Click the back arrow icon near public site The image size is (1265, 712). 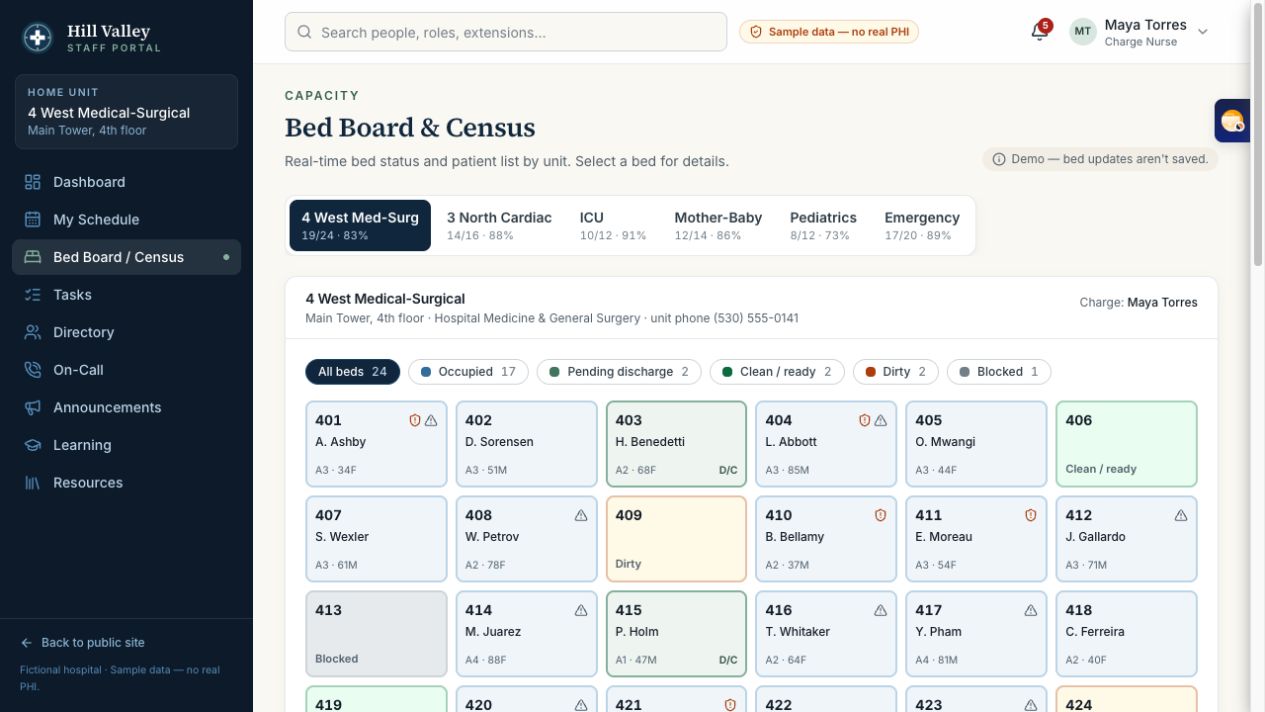[x=27, y=643]
